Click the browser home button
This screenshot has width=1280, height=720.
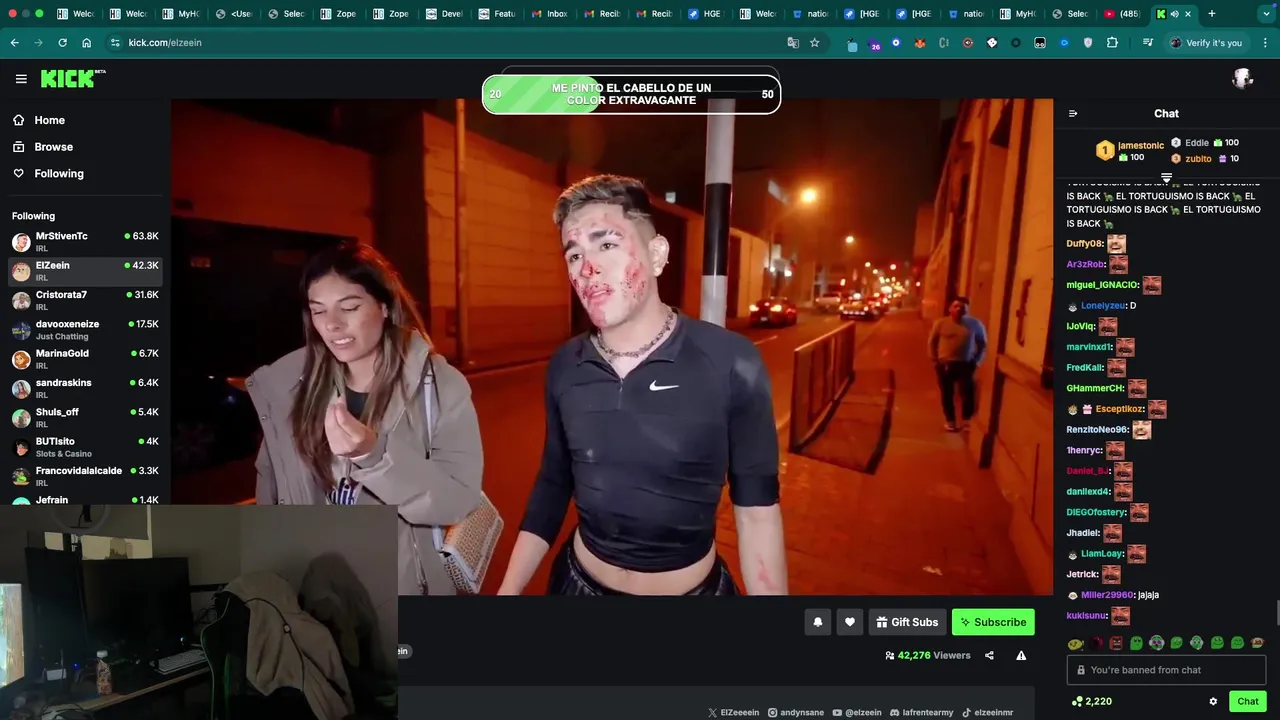coord(86,43)
